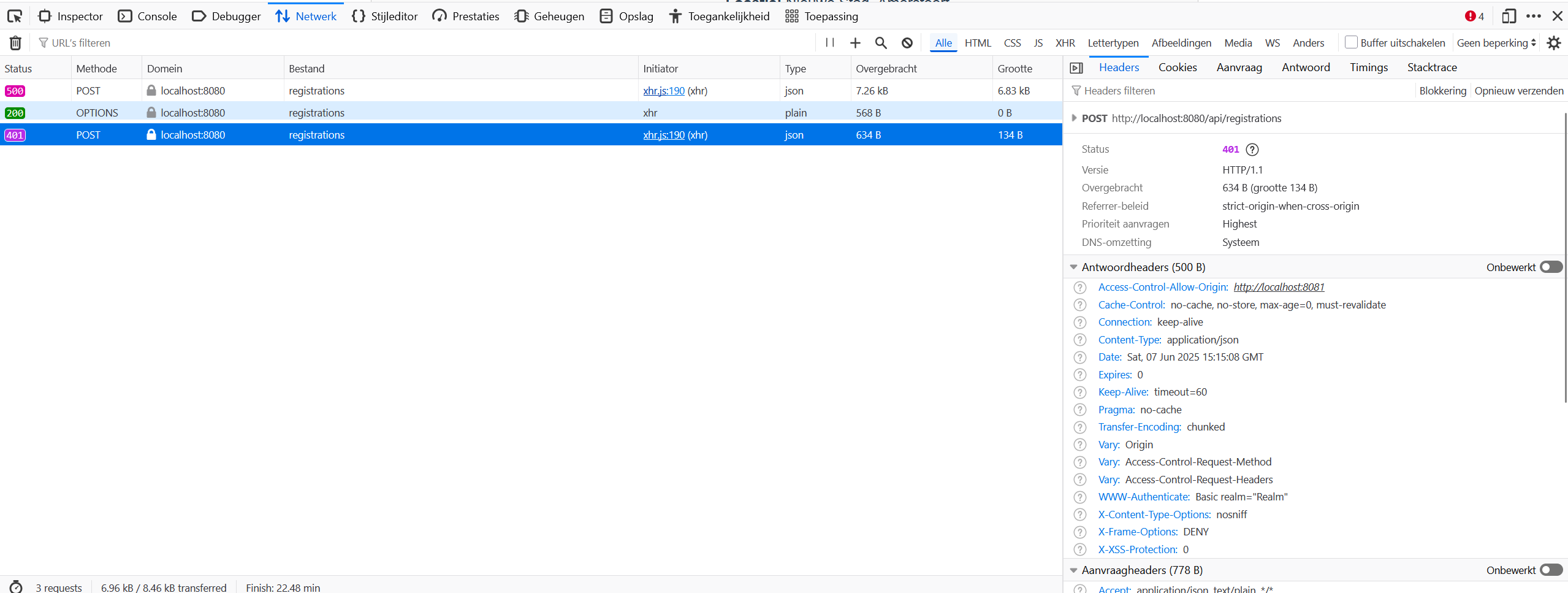Viewport: 1568px width, 593px height.
Task: Click the Opnieuw verzenden button
Action: (1519, 91)
